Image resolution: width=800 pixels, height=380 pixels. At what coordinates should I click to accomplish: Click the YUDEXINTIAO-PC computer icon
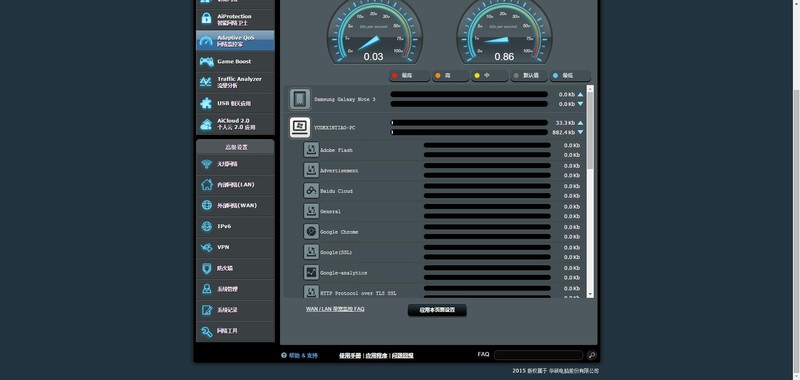point(299,128)
